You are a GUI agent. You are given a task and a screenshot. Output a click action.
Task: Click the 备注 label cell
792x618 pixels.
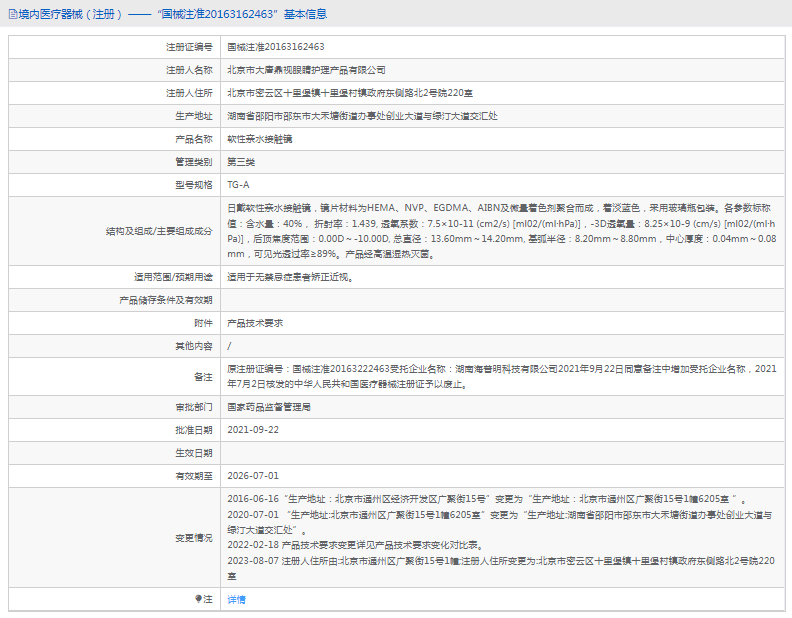(114, 377)
